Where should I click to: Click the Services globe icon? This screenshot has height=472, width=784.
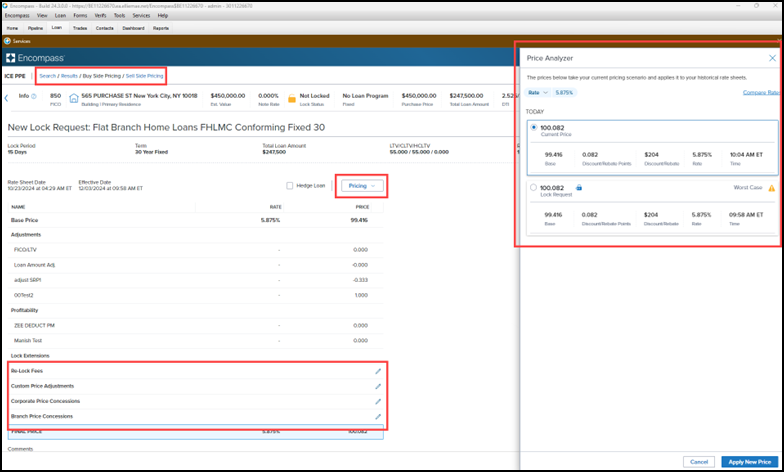(x=8, y=41)
